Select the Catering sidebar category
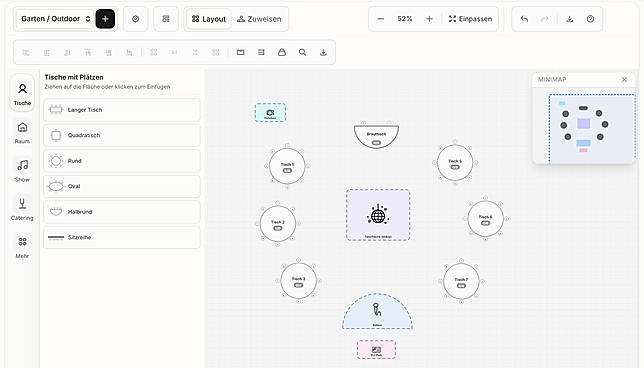This screenshot has height=368, width=644. click(x=22, y=209)
